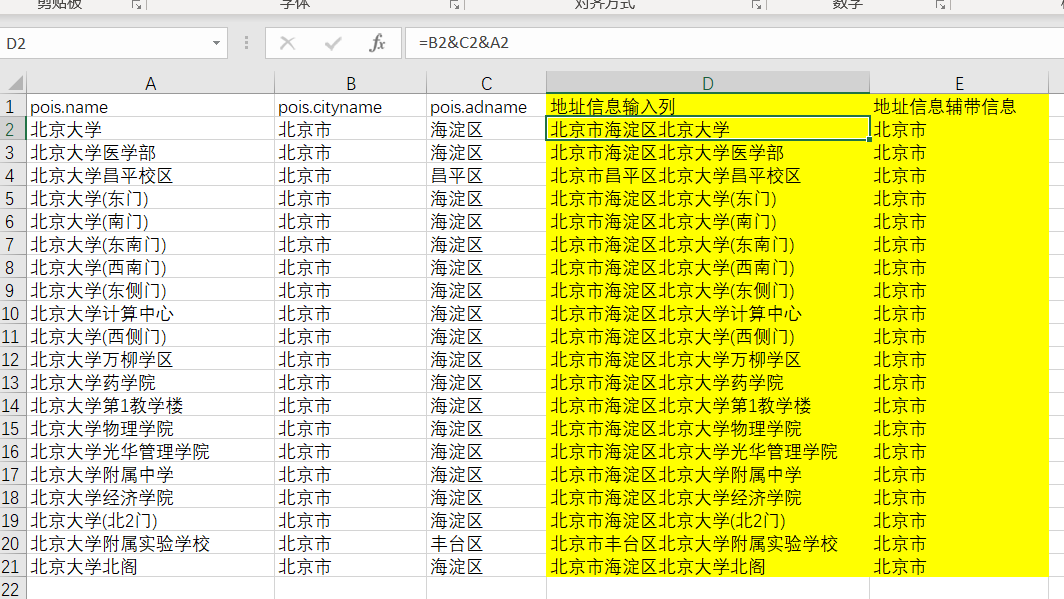Click cell '北京市海淀区北京大学(北2门)'
This screenshot has width=1064, height=599.
click(x=708, y=520)
